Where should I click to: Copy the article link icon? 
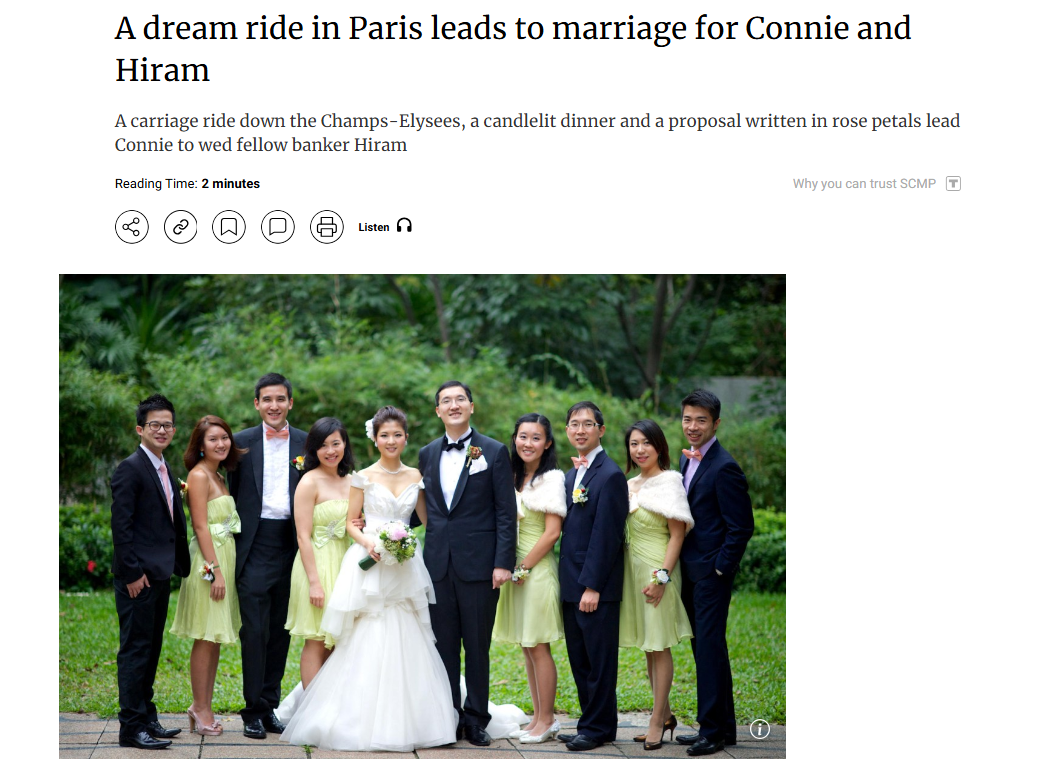click(x=180, y=227)
